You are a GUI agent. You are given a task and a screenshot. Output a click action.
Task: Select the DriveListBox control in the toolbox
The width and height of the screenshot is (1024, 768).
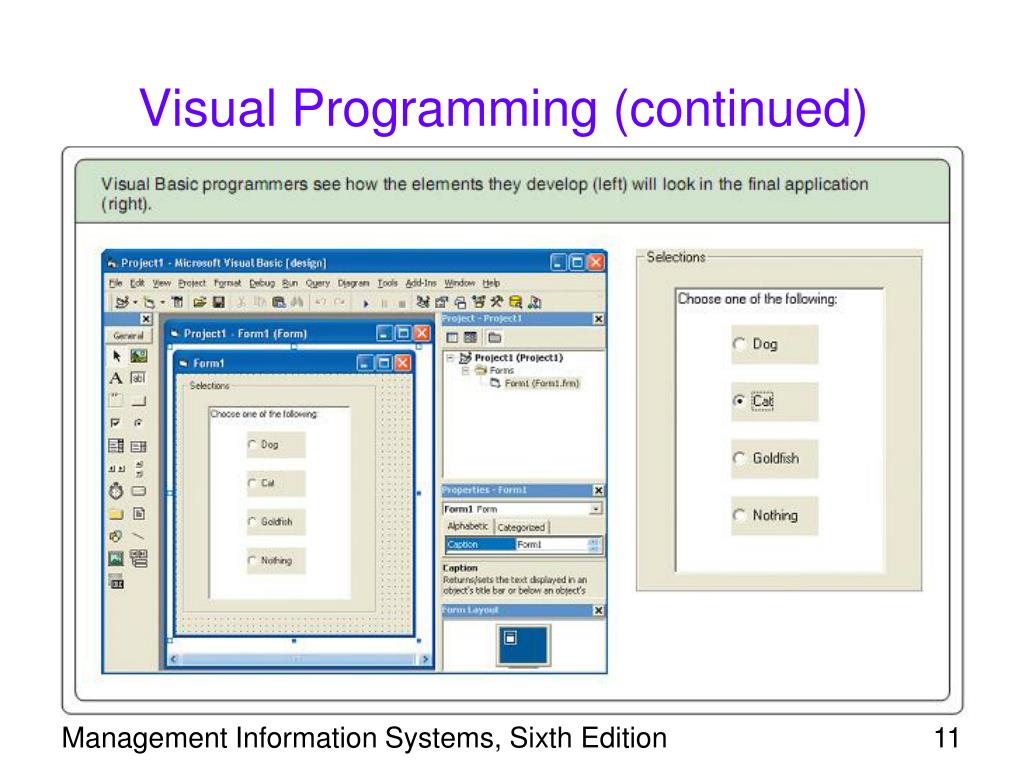pos(138,490)
